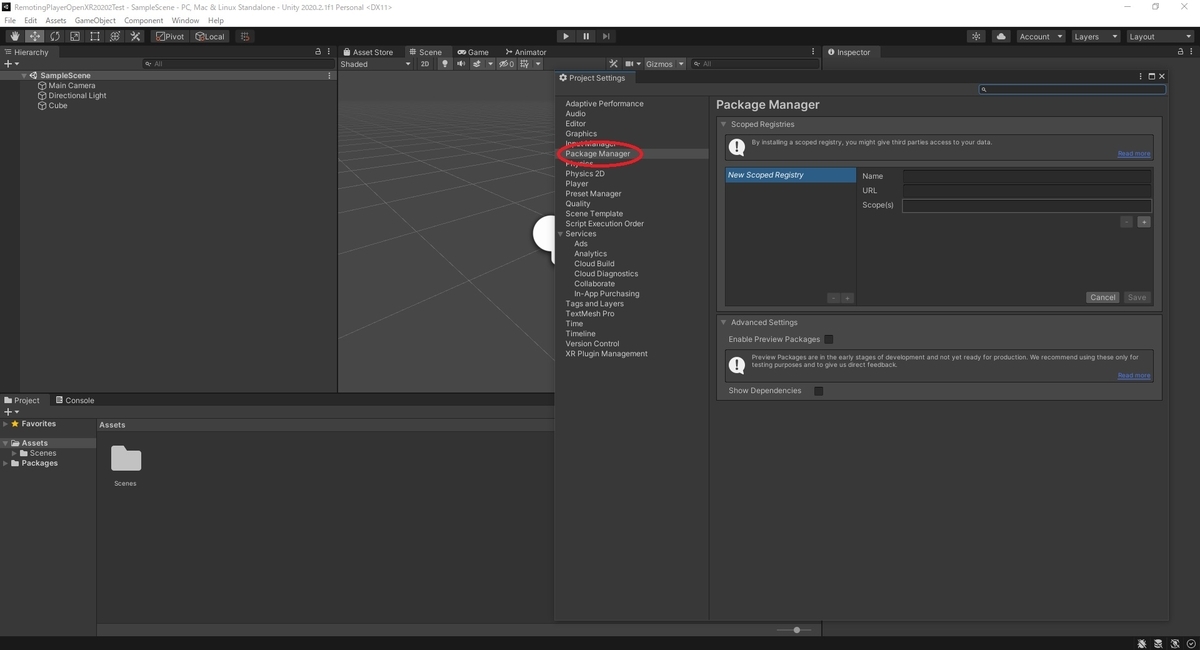Open the SampleScene row three-dot options
This screenshot has height=650, width=1200.
[x=329, y=75]
